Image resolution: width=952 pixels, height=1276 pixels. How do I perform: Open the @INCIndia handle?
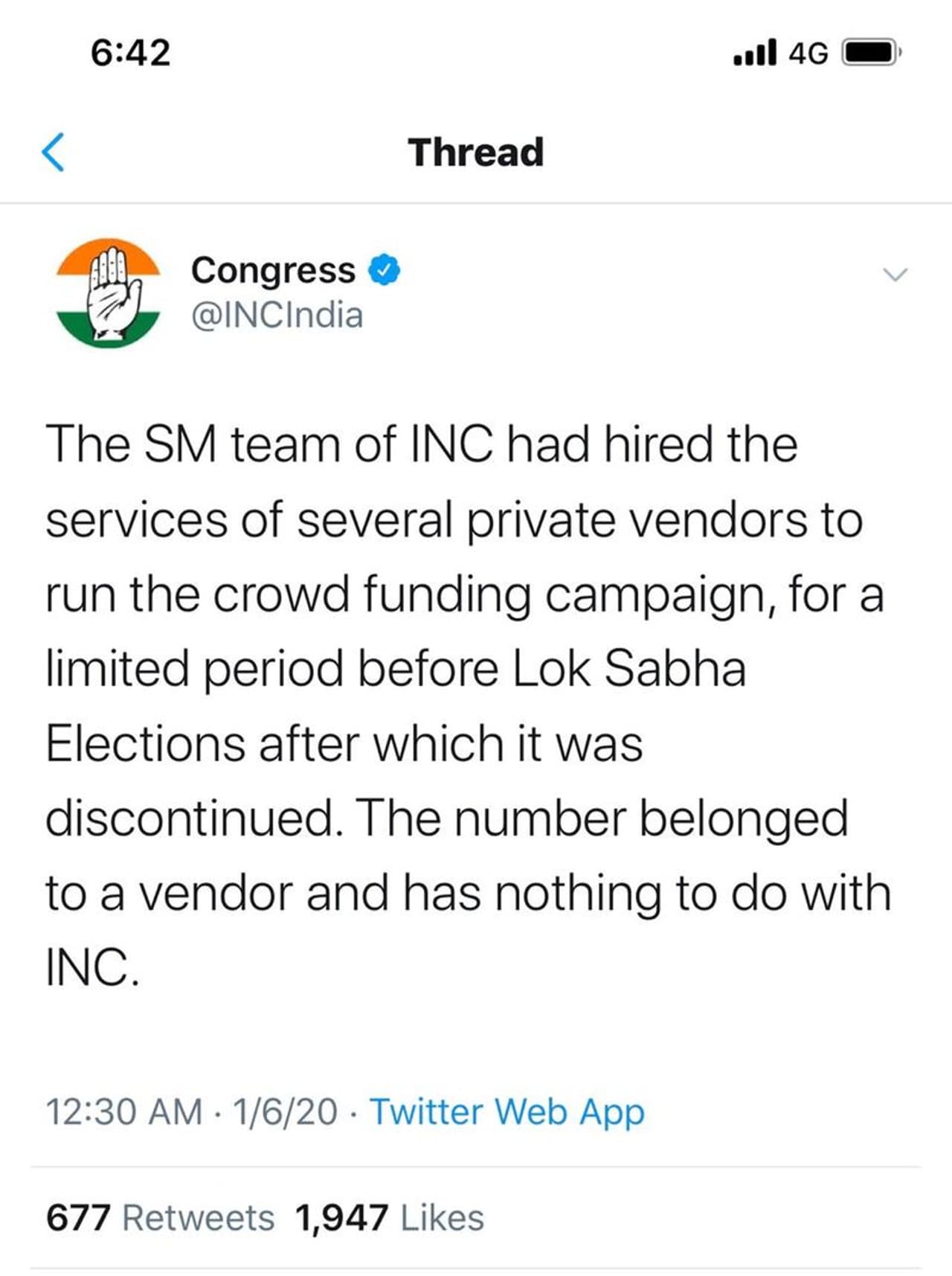[277, 315]
